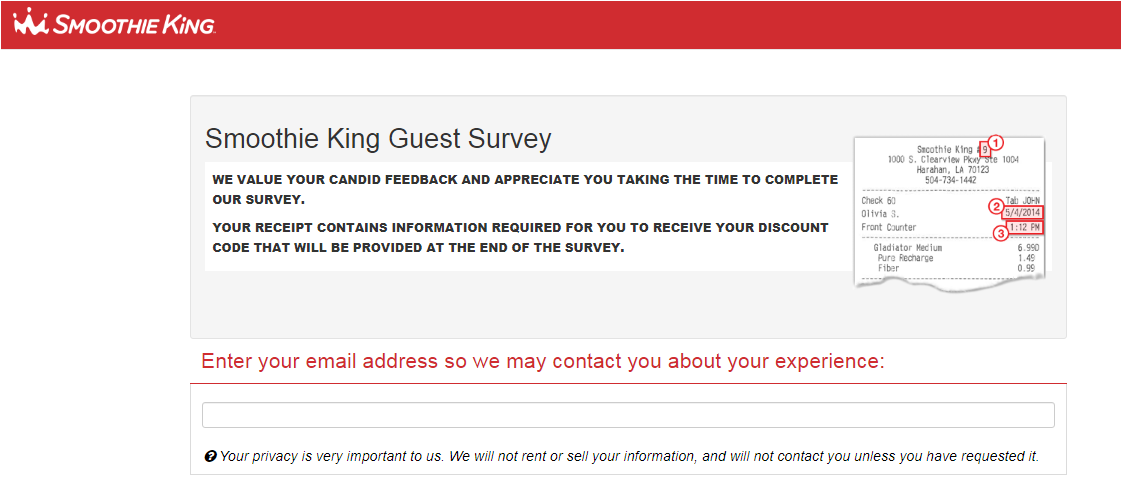
Task: Click the Smoothie King crown logo icon
Action: [x=32, y=23]
